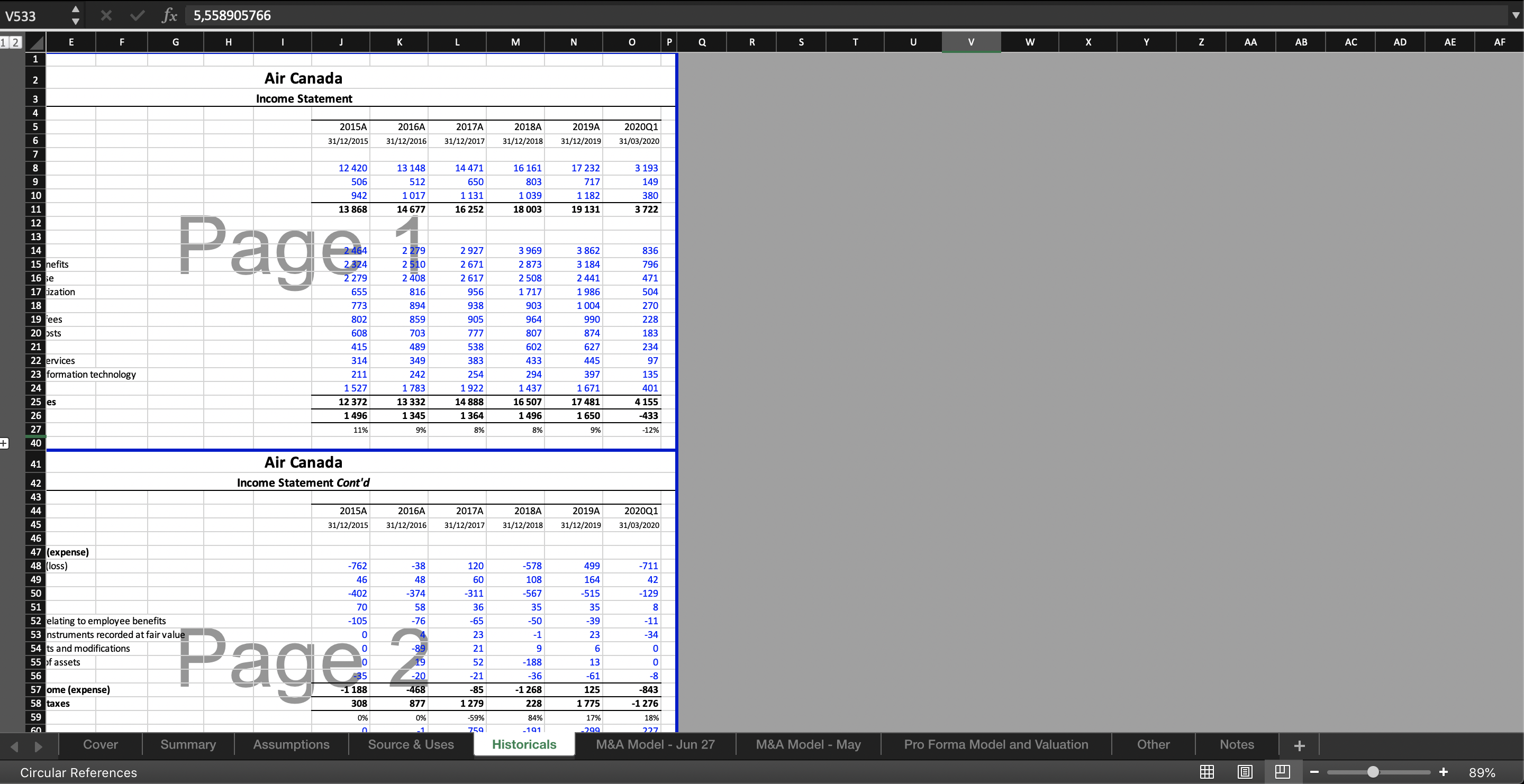Click the 31/12/2017 date in row 6

465,141
